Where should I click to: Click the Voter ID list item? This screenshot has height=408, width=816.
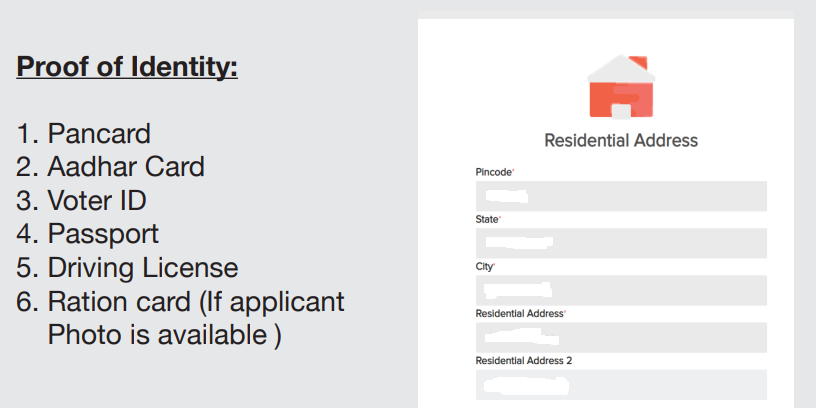pyautogui.click(x=81, y=201)
